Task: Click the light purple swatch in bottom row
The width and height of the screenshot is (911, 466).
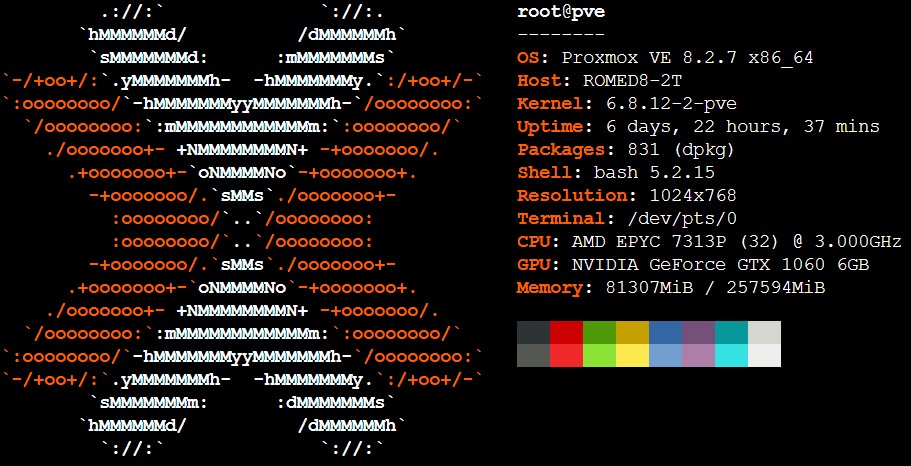Action: (x=698, y=355)
